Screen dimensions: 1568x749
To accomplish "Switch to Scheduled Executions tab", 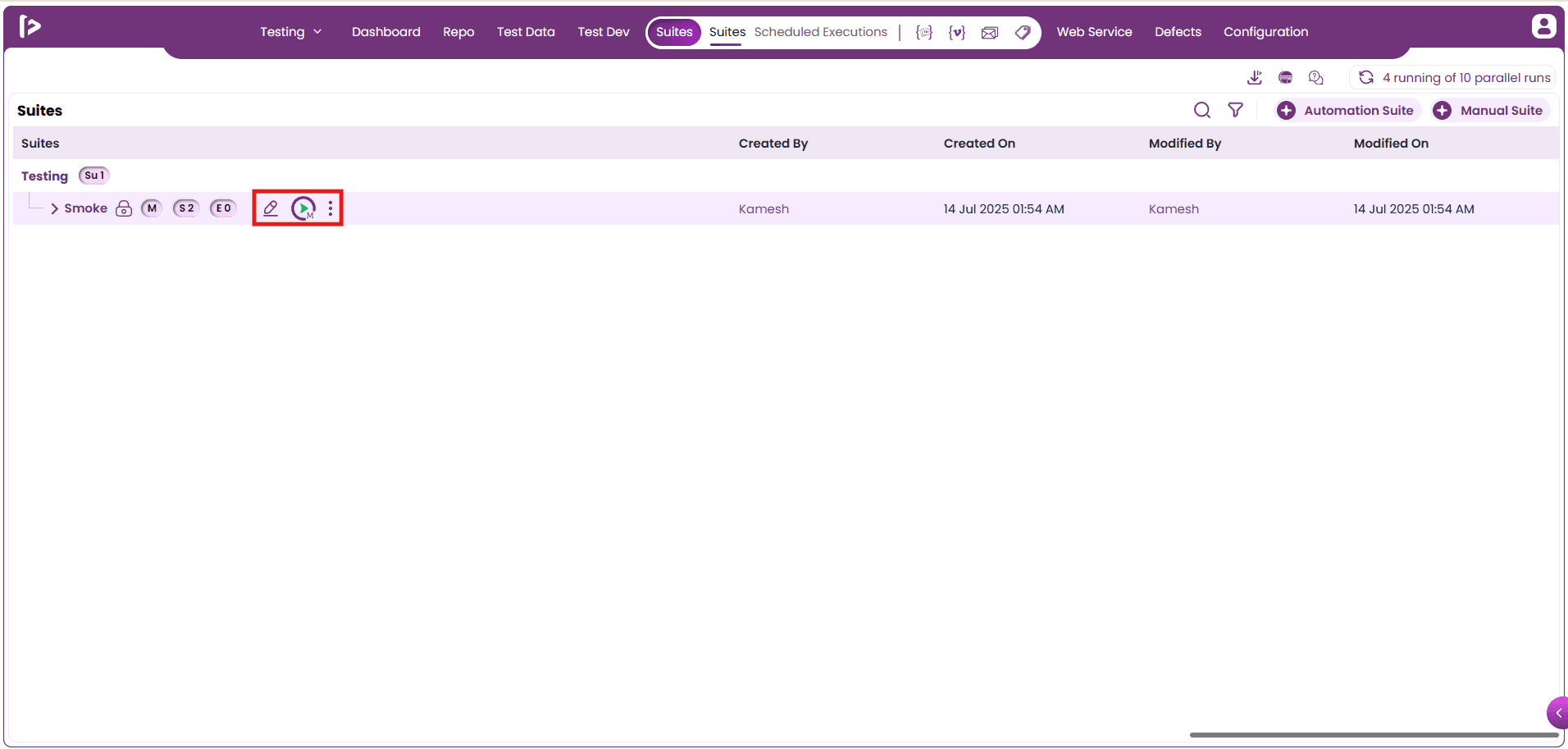I will pos(821,32).
